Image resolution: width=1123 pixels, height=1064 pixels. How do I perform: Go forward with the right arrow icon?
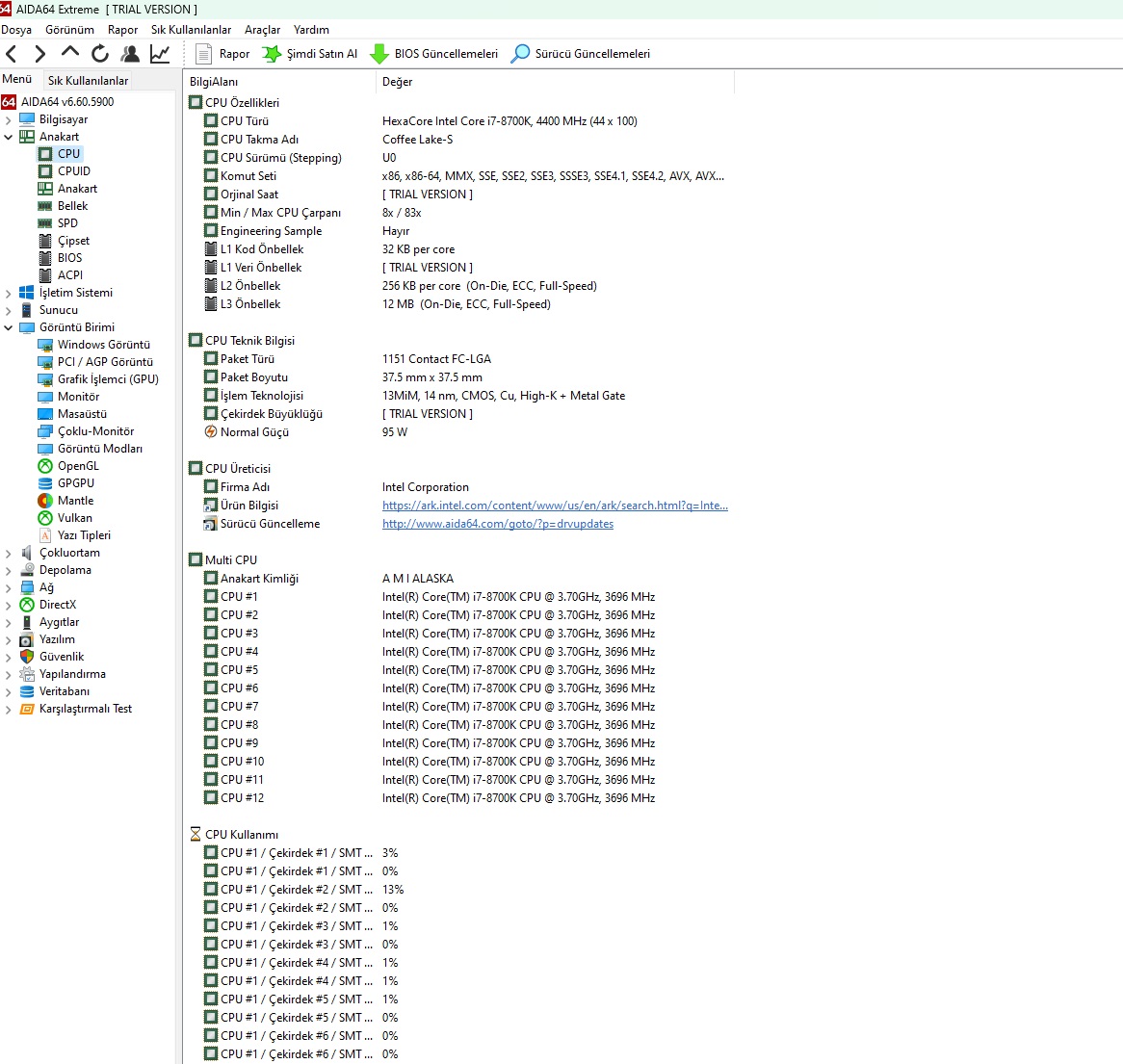click(40, 54)
